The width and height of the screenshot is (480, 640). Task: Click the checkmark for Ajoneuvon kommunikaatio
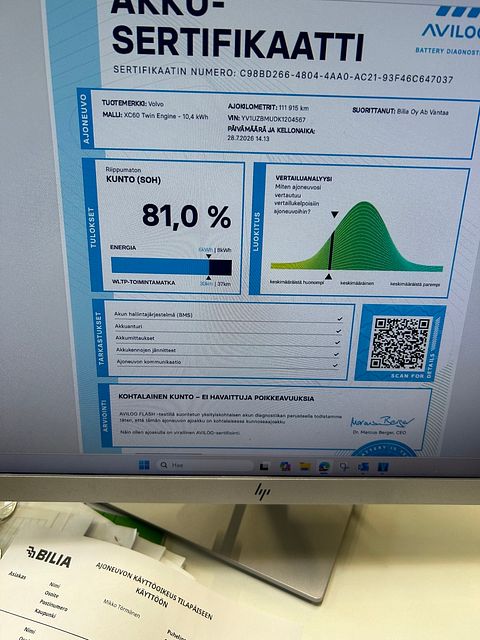pos(336,365)
